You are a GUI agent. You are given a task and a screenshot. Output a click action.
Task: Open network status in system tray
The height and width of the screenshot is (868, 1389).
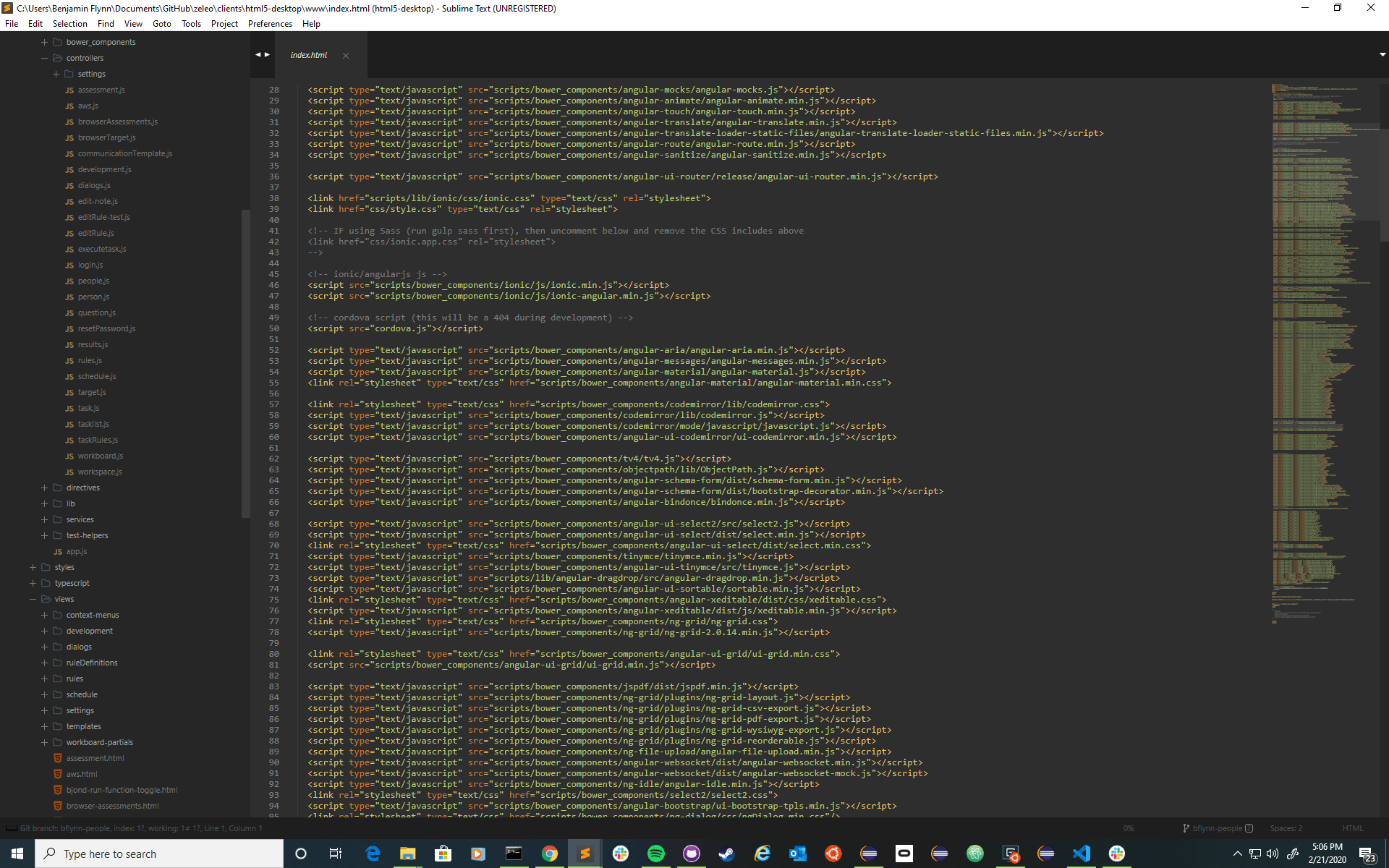(1254, 854)
